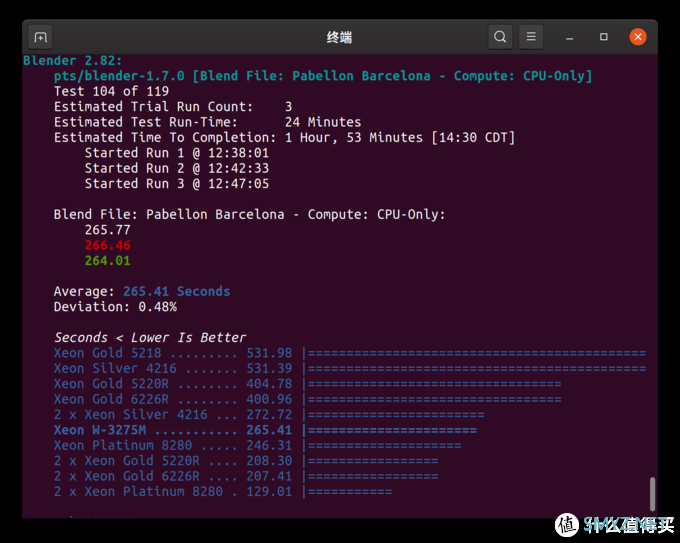The width and height of the screenshot is (680, 543).
Task: Click the 'Xeon Gold 5220R ........ 404.78' row
Action: (x=307, y=384)
